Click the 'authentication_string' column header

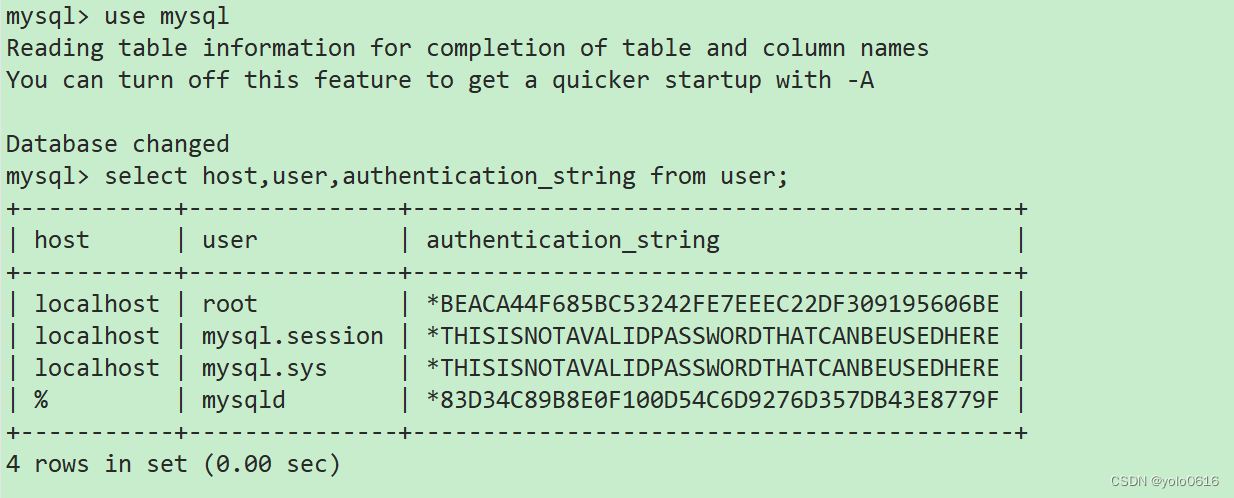click(x=572, y=240)
